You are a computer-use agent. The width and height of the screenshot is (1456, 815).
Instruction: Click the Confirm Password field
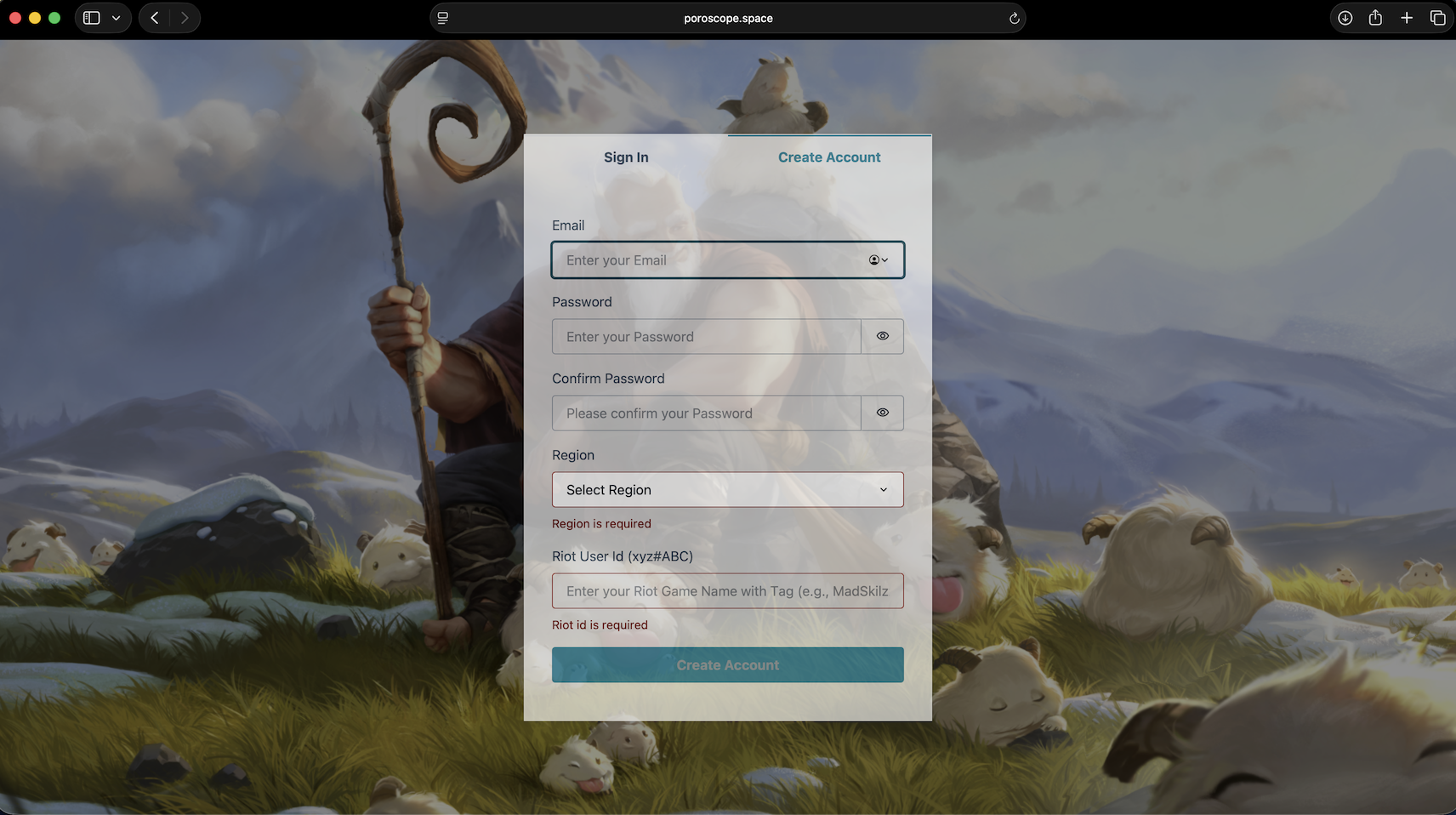pyautogui.click(x=707, y=413)
